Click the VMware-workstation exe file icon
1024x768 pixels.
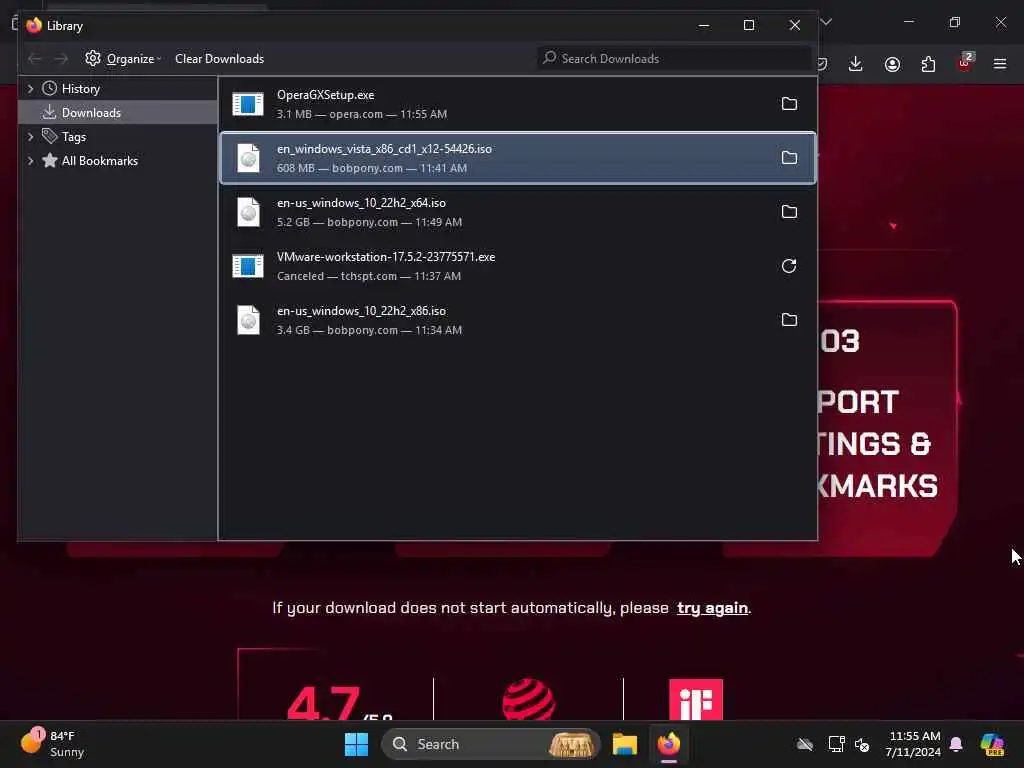248,266
